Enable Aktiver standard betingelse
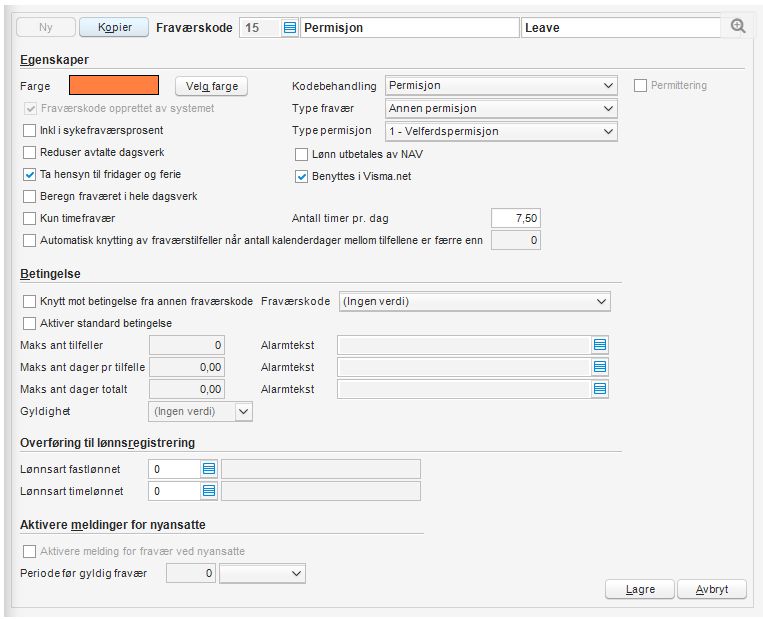Image resolution: width=763 pixels, height=619 pixels. tap(30, 324)
